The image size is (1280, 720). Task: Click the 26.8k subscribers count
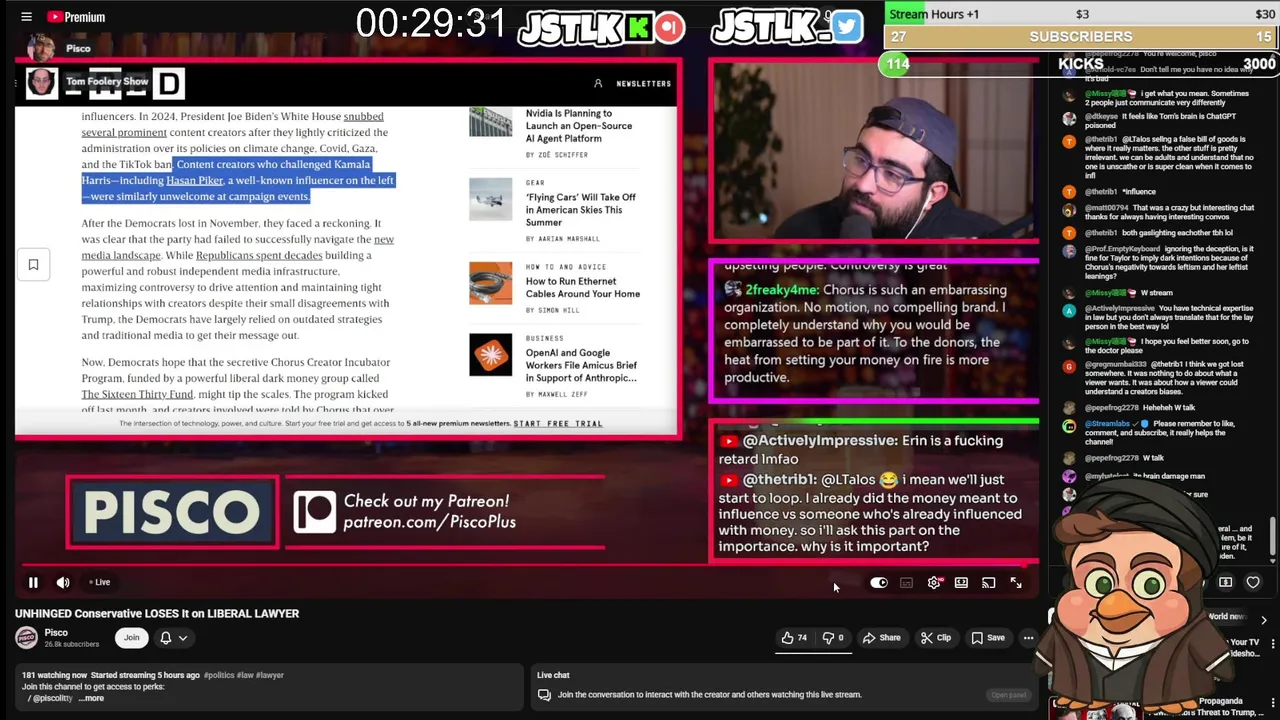click(x=71, y=644)
